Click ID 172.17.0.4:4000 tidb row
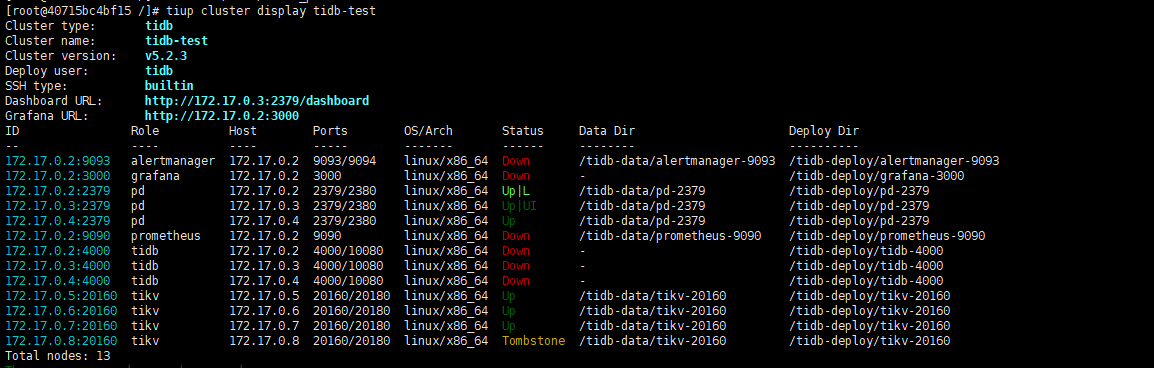 point(57,281)
